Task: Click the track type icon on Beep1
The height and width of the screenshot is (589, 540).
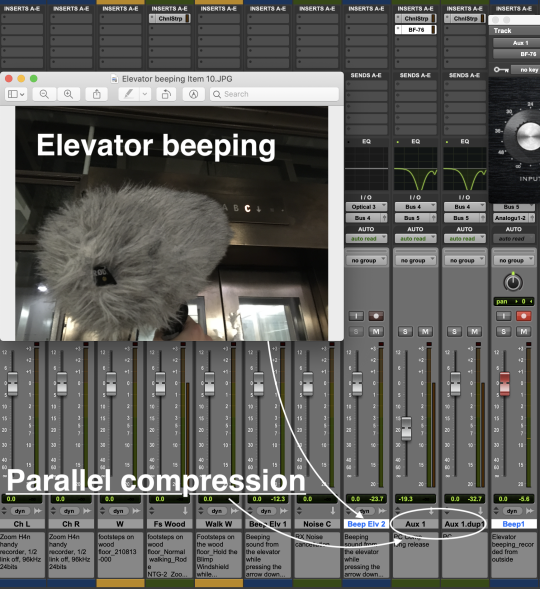Action: point(529,511)
